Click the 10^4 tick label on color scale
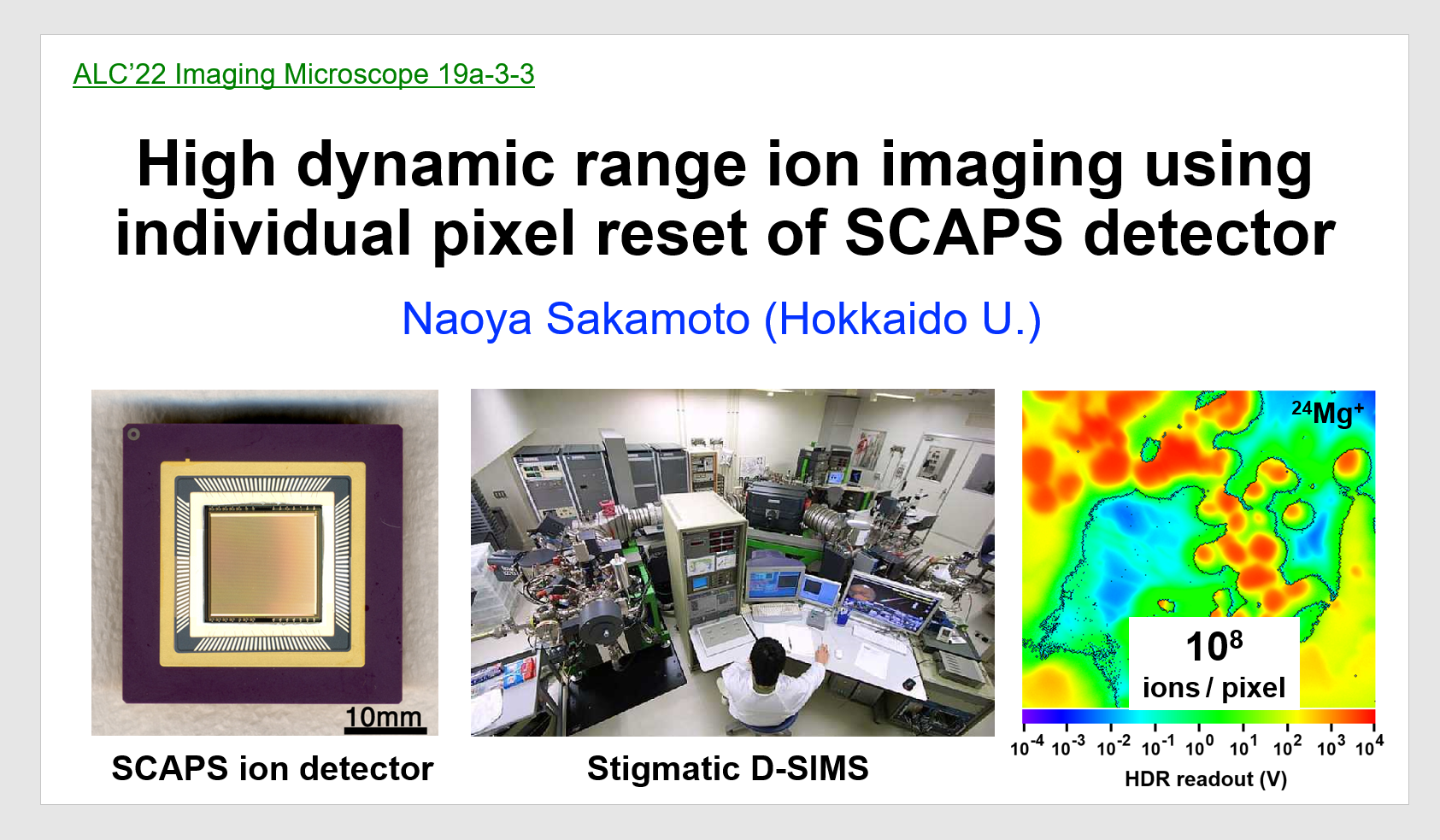The width and height of the screenshot is (1440, 840). (x=1369, y=747)
